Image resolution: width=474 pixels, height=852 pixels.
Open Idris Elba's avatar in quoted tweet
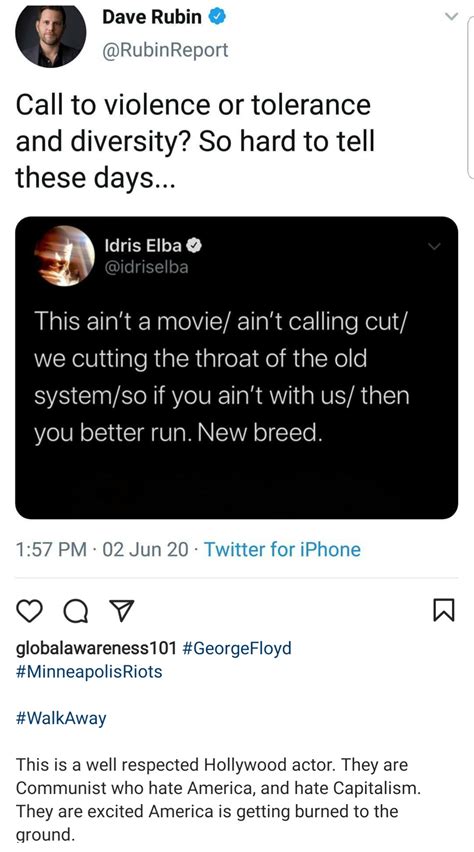[x=65, y=256]
